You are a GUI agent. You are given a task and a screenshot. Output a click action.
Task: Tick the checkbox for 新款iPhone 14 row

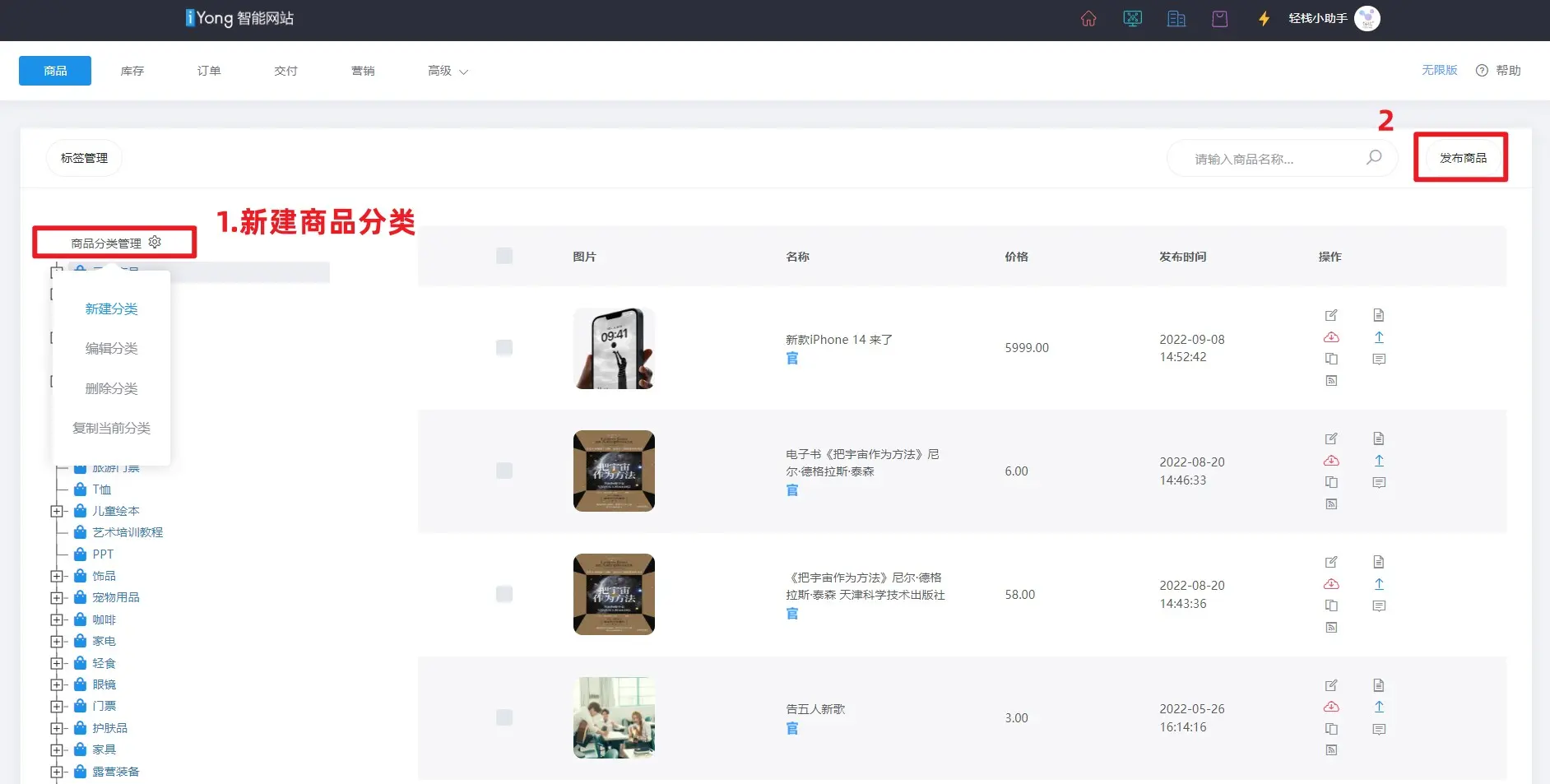(504, 347)
